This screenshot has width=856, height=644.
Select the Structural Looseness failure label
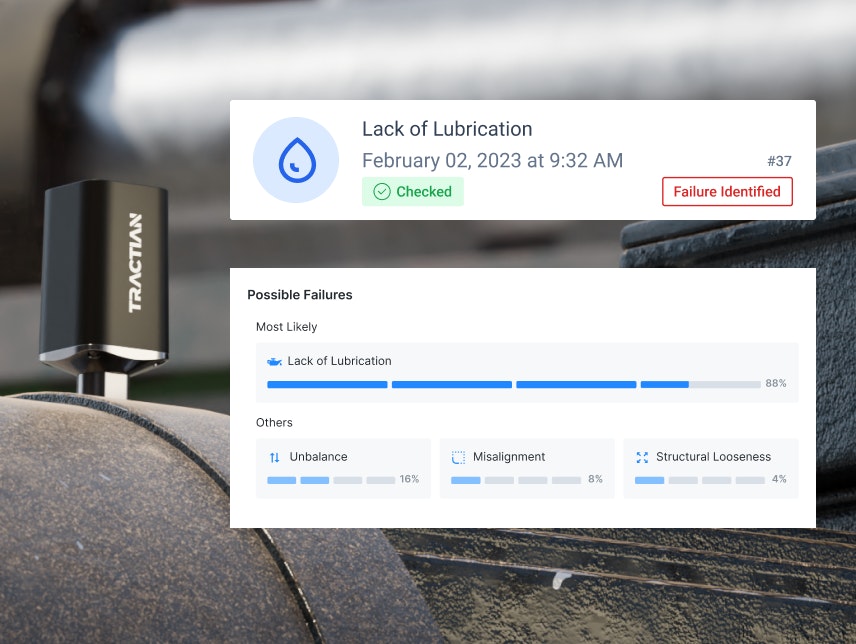[713, 457]
